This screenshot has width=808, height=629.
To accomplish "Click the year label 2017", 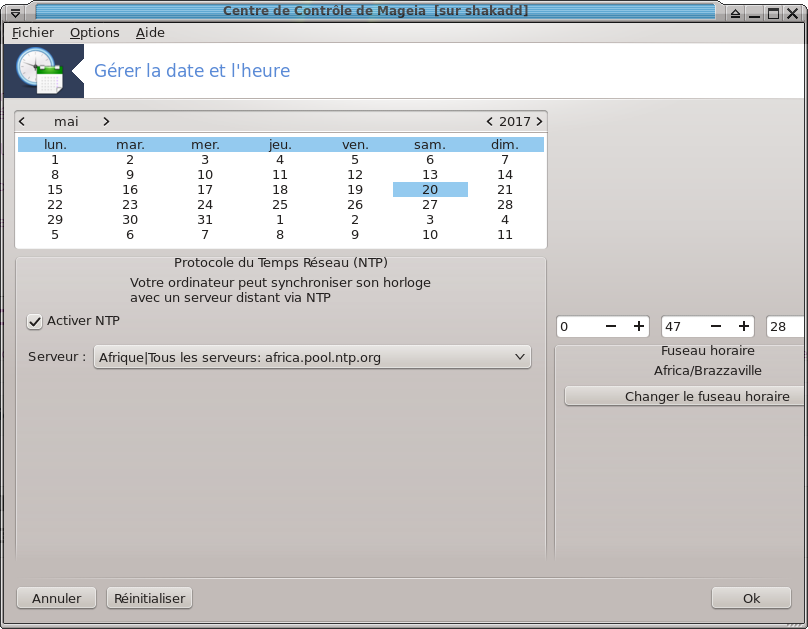I will (514, 122).
